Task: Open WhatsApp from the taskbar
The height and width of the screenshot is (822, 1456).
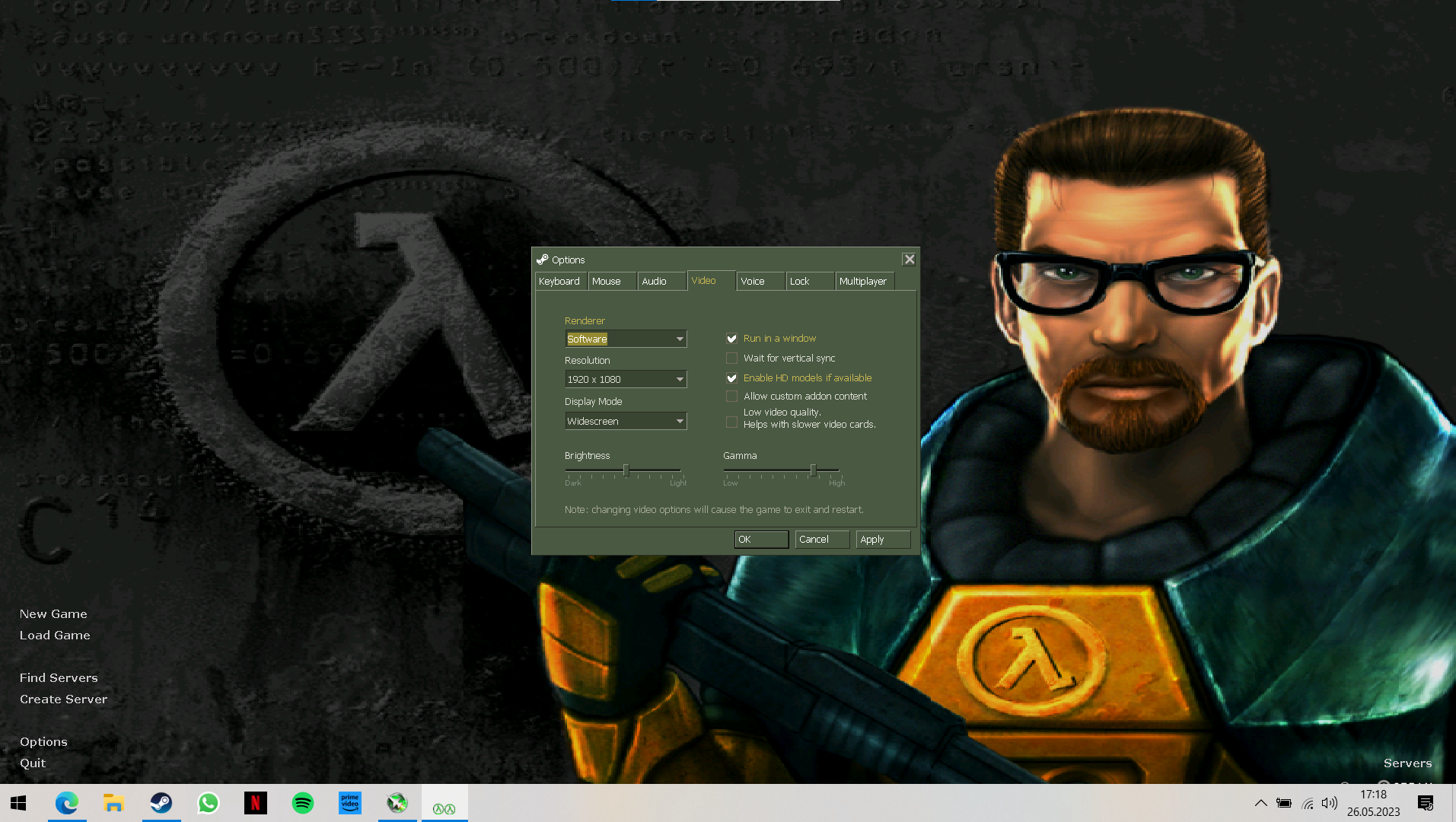Action: [209, 803]
